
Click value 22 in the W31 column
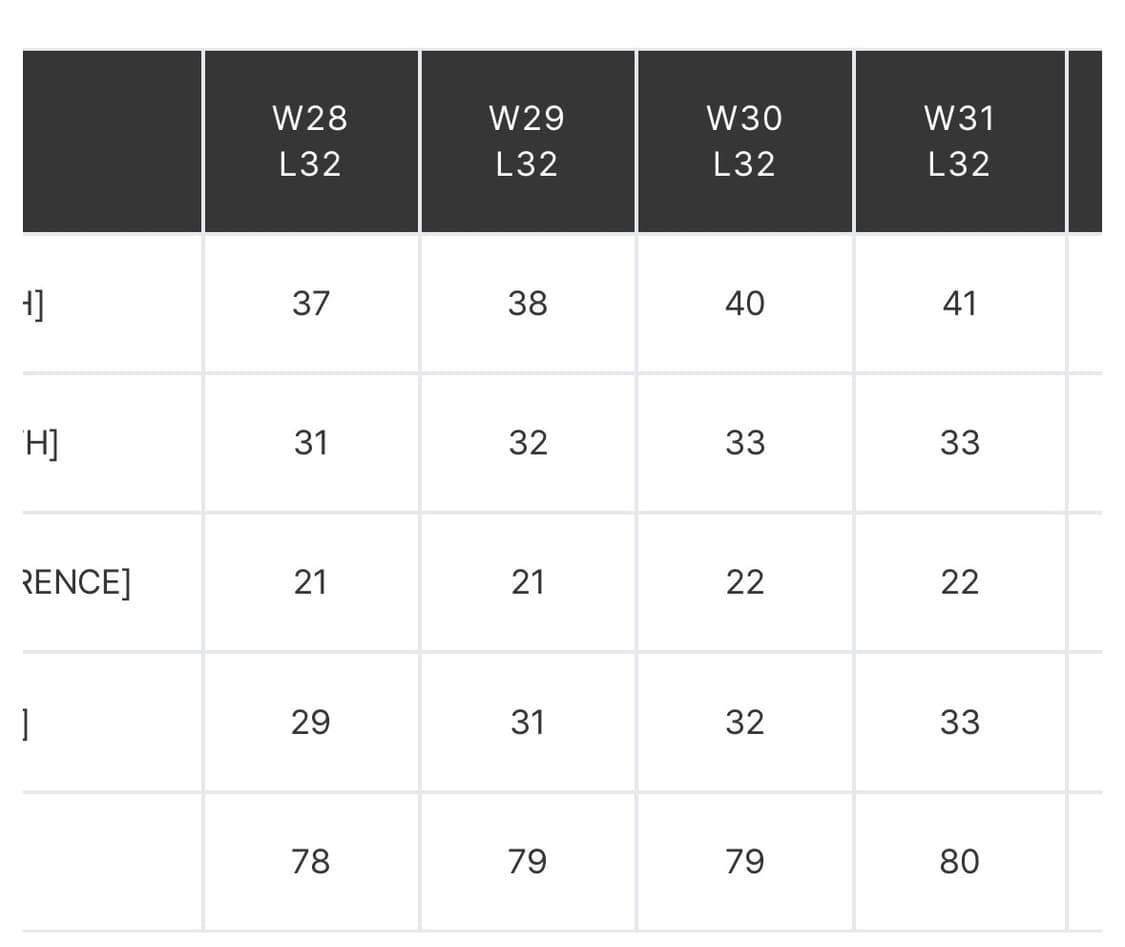959,582
